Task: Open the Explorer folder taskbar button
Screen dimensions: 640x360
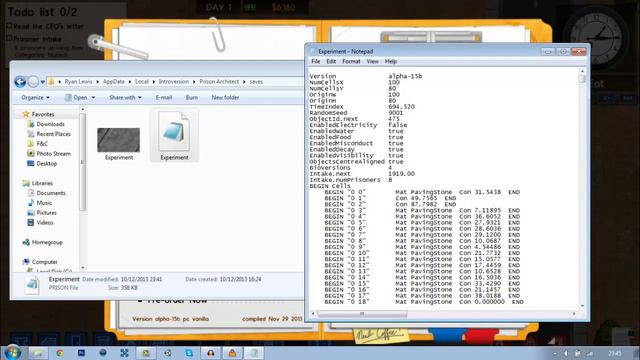Action: point(38,353)
